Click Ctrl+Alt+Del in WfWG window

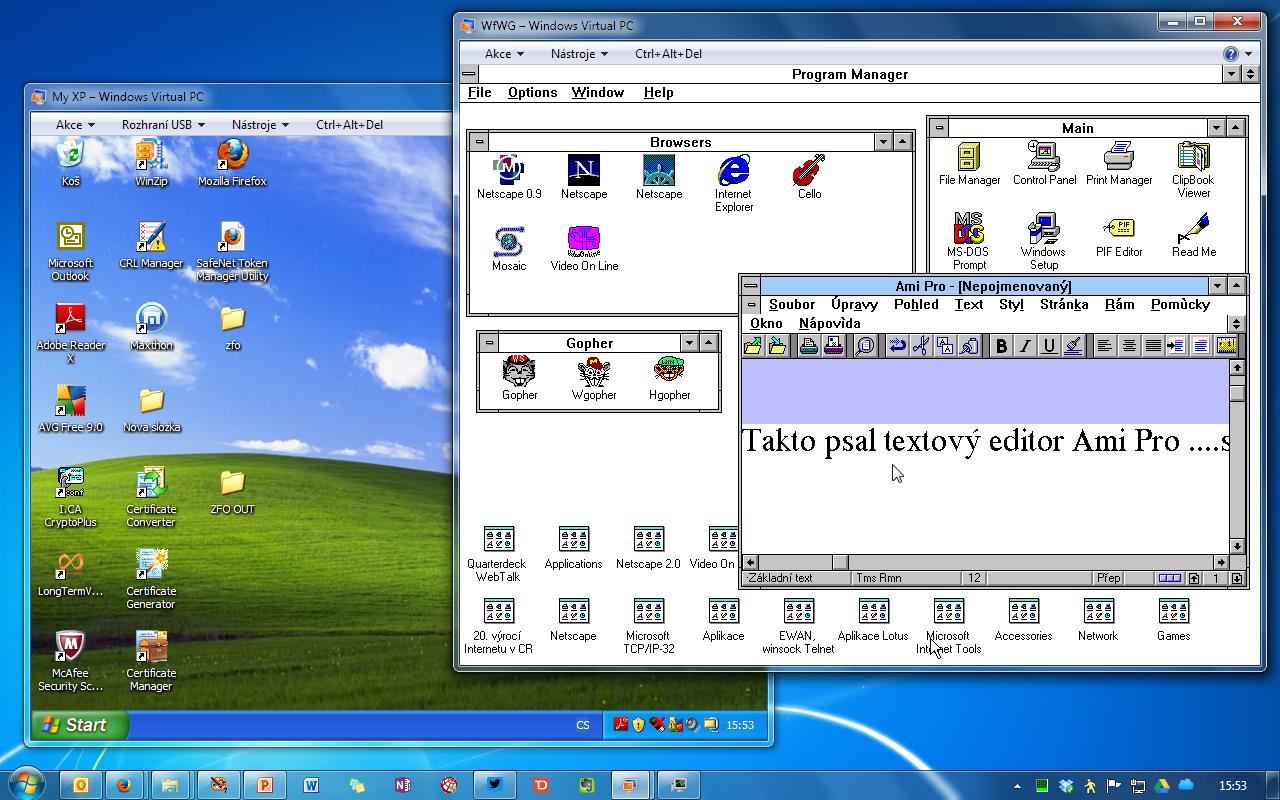668,54
